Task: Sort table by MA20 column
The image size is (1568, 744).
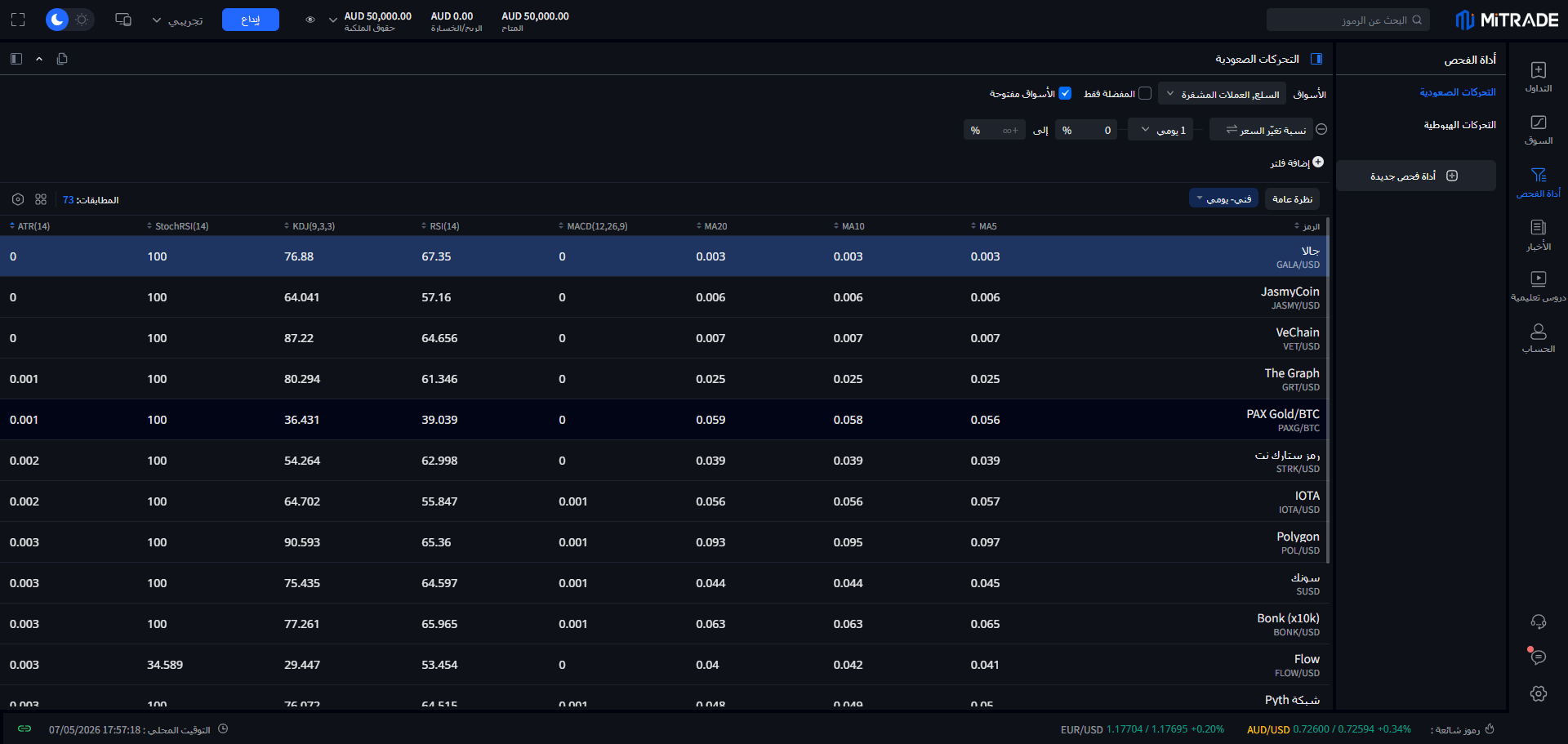Action: [x=711, y=226]
